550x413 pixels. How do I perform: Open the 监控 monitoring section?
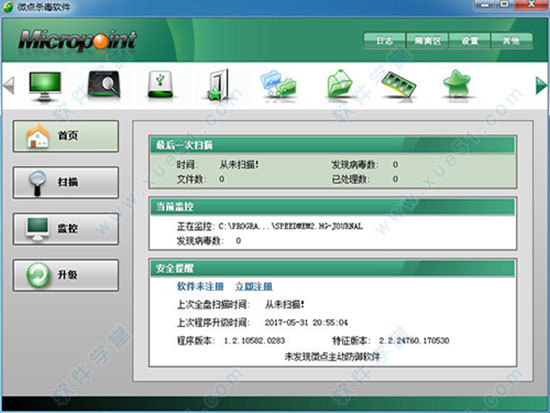pyautogui.click(x=66, y=229)
